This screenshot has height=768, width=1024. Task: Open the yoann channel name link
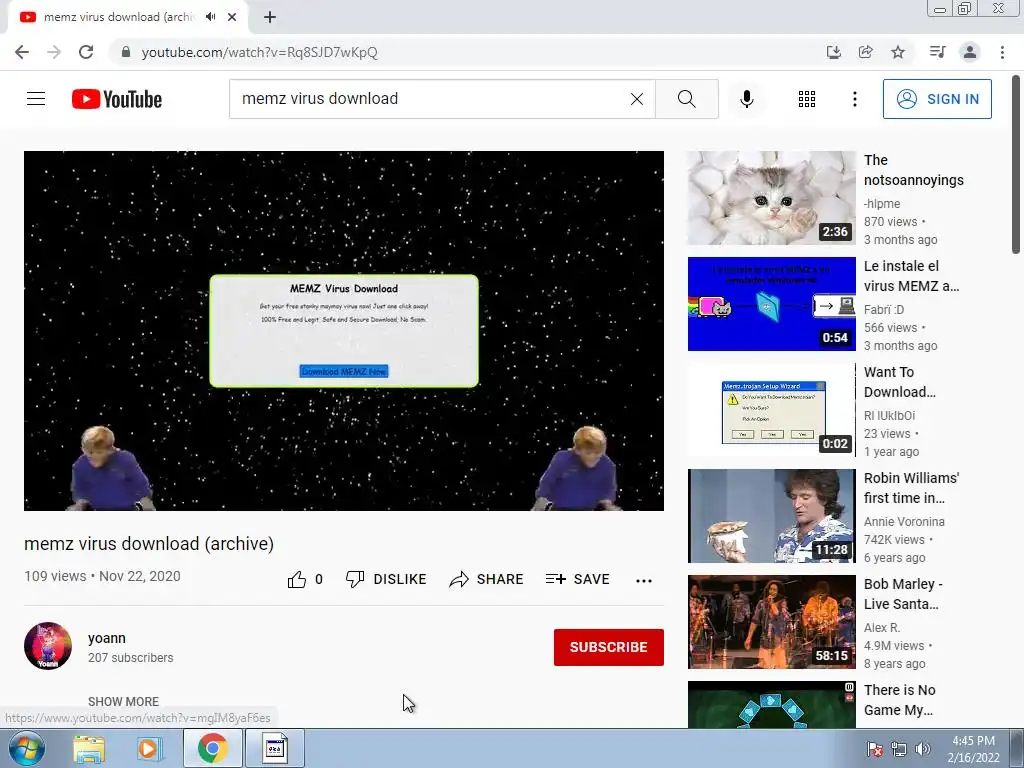tap(107, 638)
